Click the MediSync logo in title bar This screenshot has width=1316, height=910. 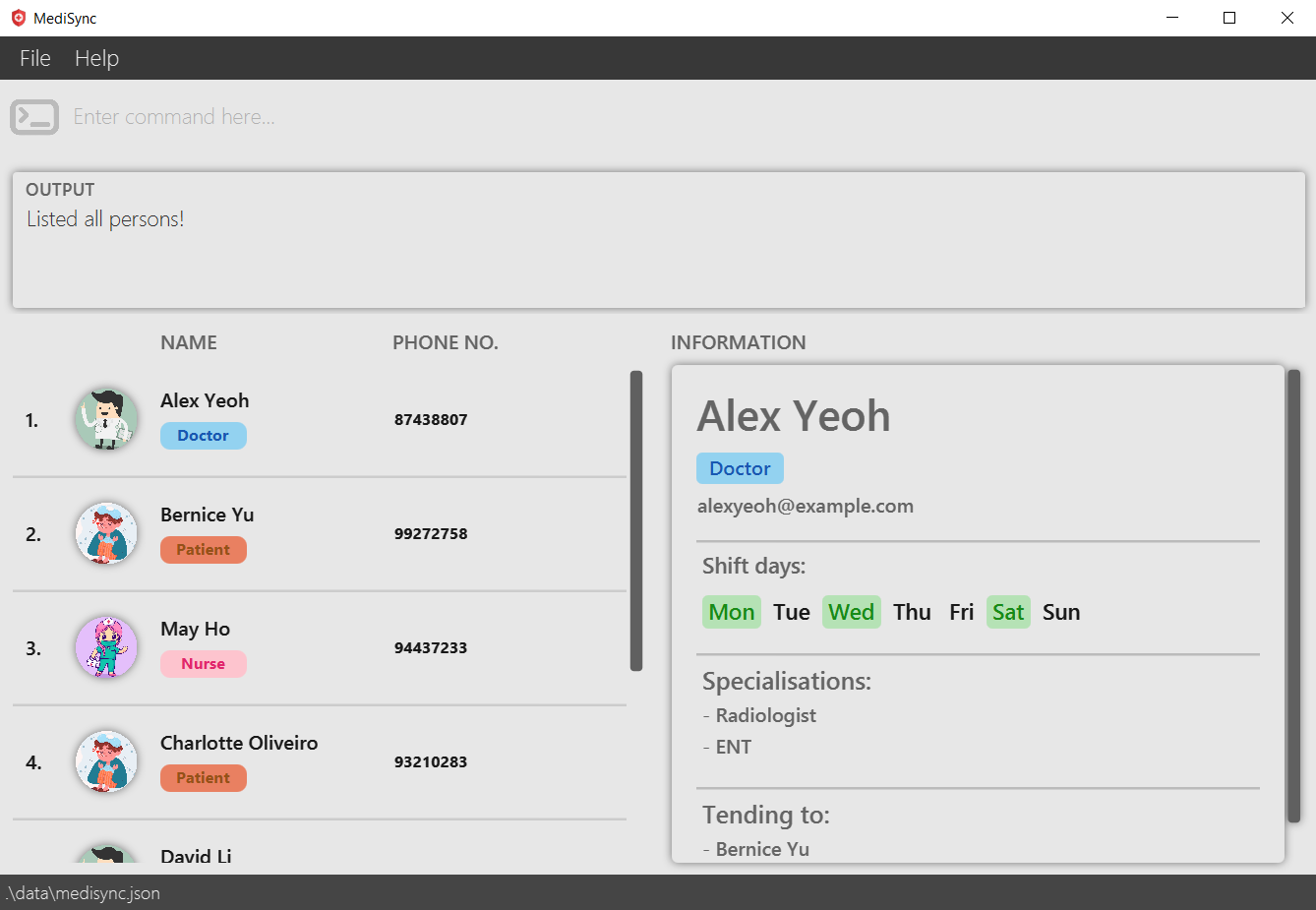click(x=18, y=18)
